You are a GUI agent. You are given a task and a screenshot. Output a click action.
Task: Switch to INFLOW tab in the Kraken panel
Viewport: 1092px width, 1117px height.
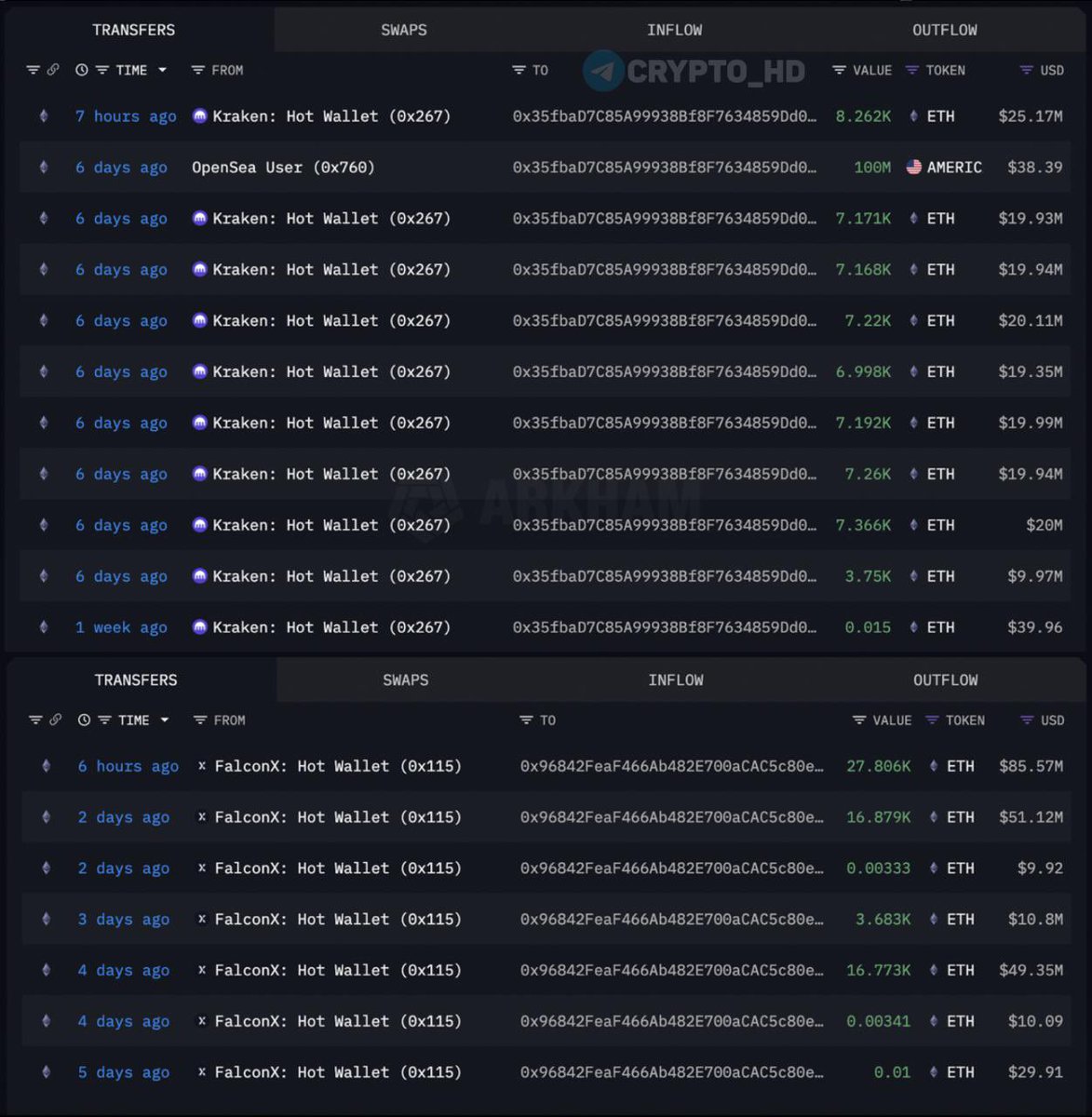point(675,30)
